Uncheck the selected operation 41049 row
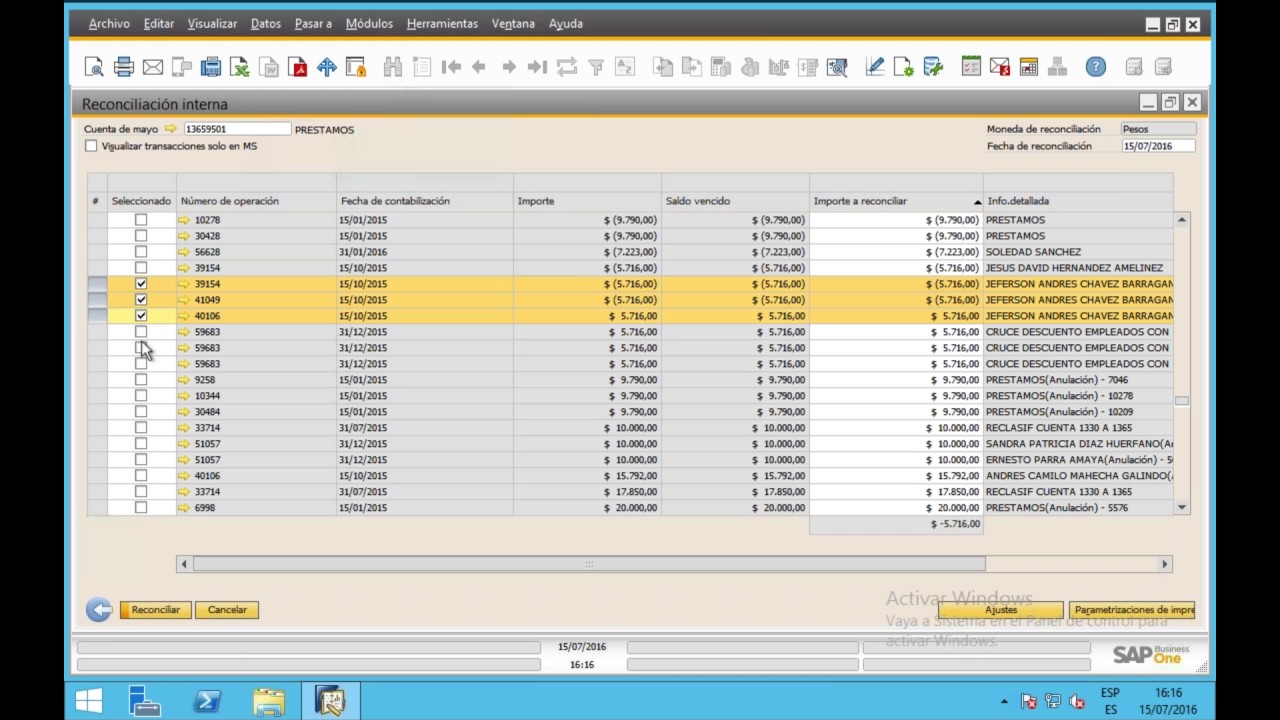This screenshot has width=1280, height=720. click(141, 300)
